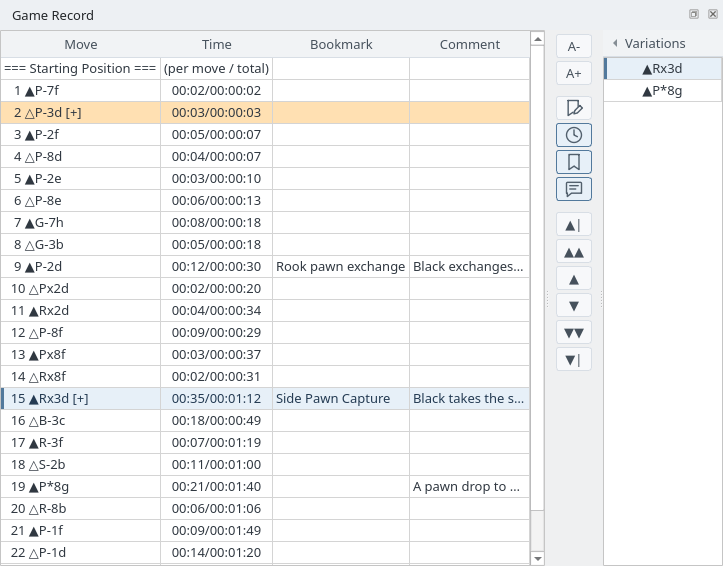The width and height of the screenshot is (723, 566).
Task: Click comment 'Black takes the s...'
Action: [468, 399]
